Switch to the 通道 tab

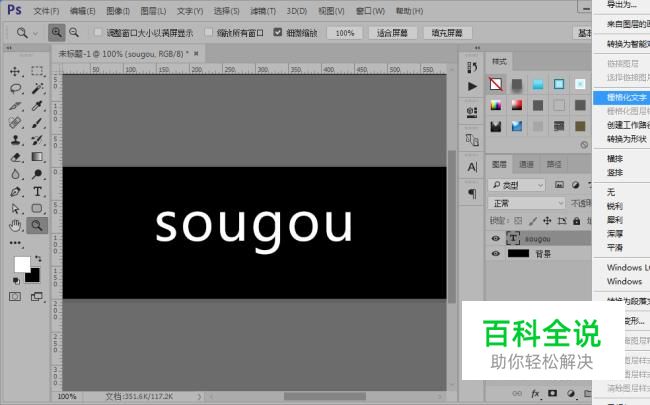(526, 165)
